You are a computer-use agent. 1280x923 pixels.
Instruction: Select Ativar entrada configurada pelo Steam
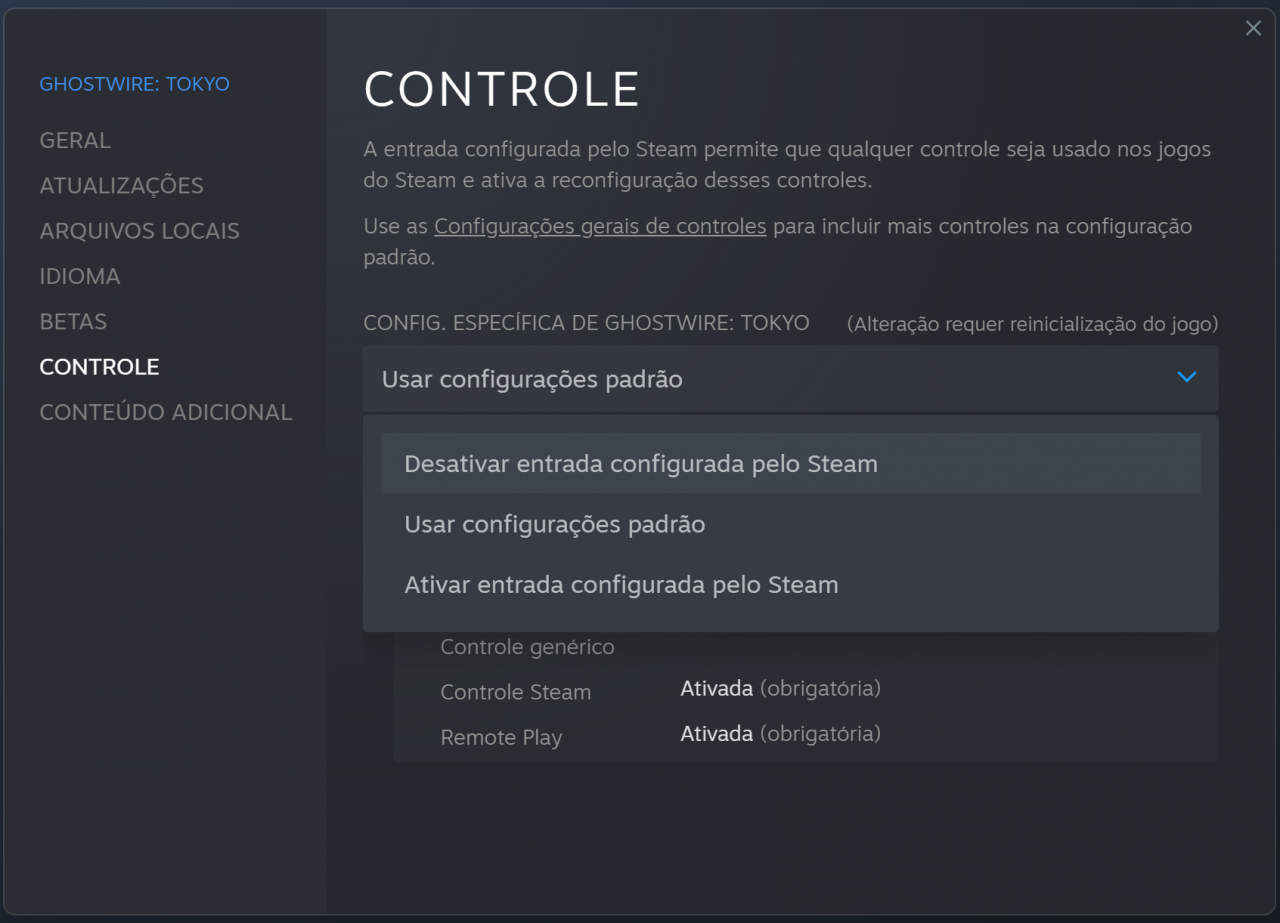621,585
